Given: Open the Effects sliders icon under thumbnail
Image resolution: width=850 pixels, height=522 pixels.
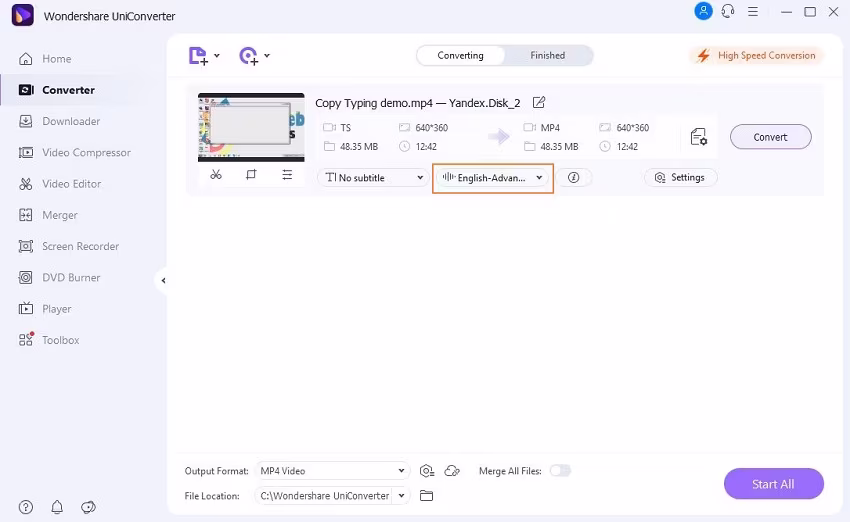Looking at the screenshot, I should [x=287, y=175].
